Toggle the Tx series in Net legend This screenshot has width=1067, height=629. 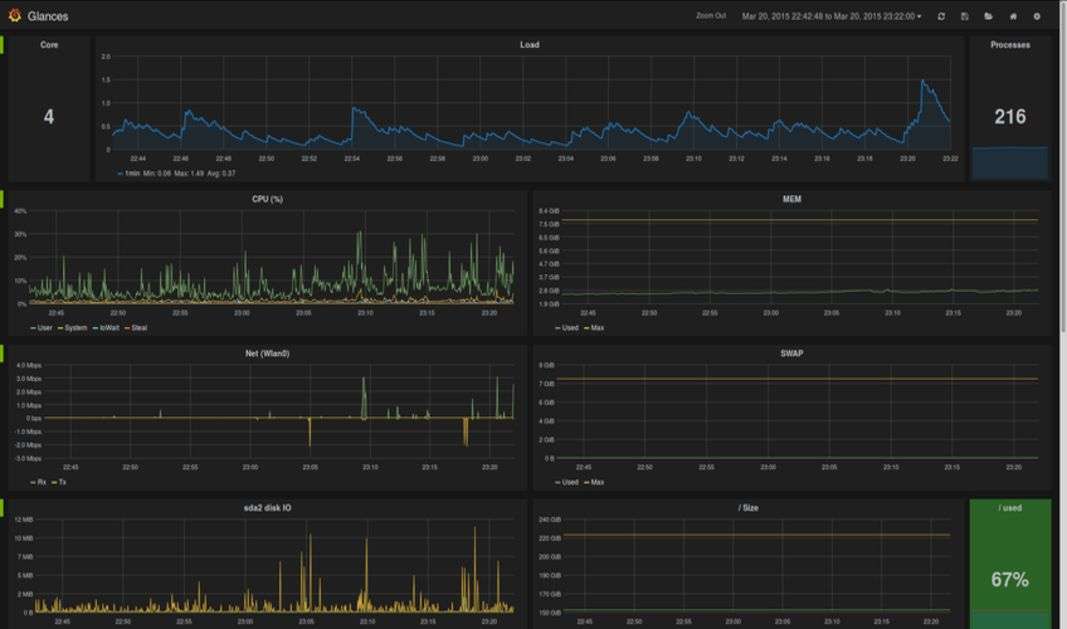pyautogui.click(x=59, y=482)
